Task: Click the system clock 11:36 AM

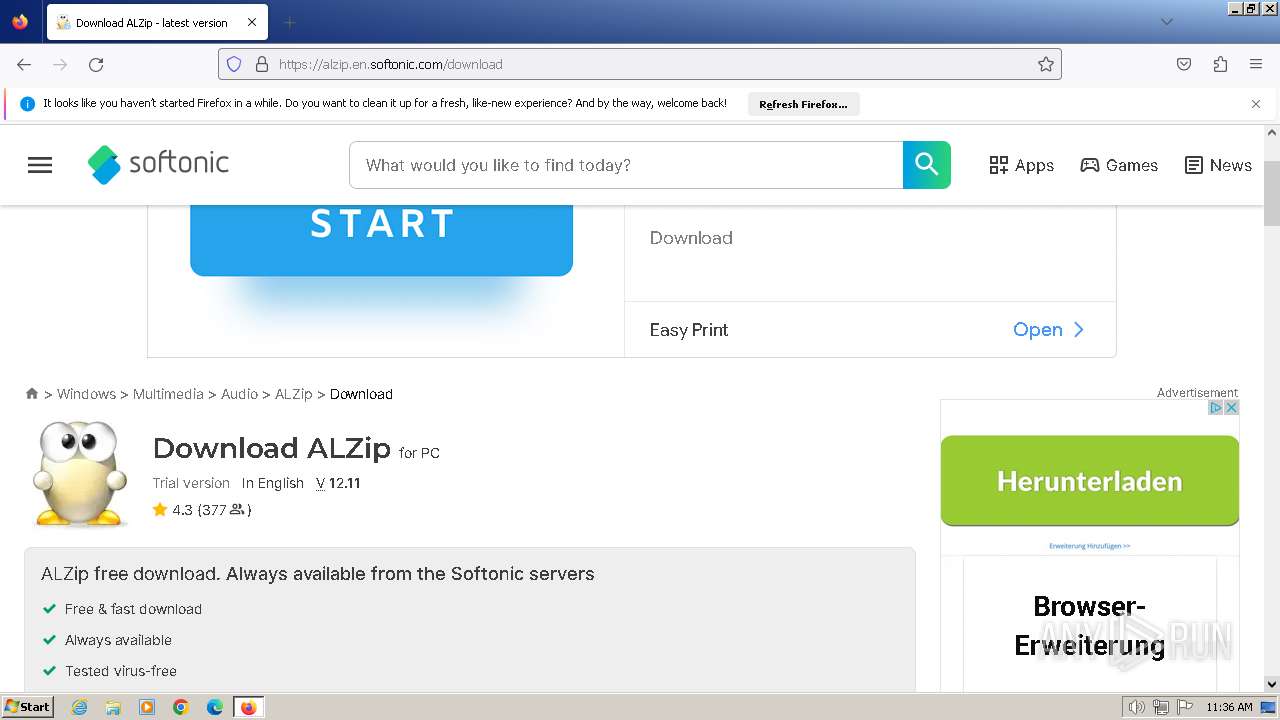Action: [x=1229, y=707]
